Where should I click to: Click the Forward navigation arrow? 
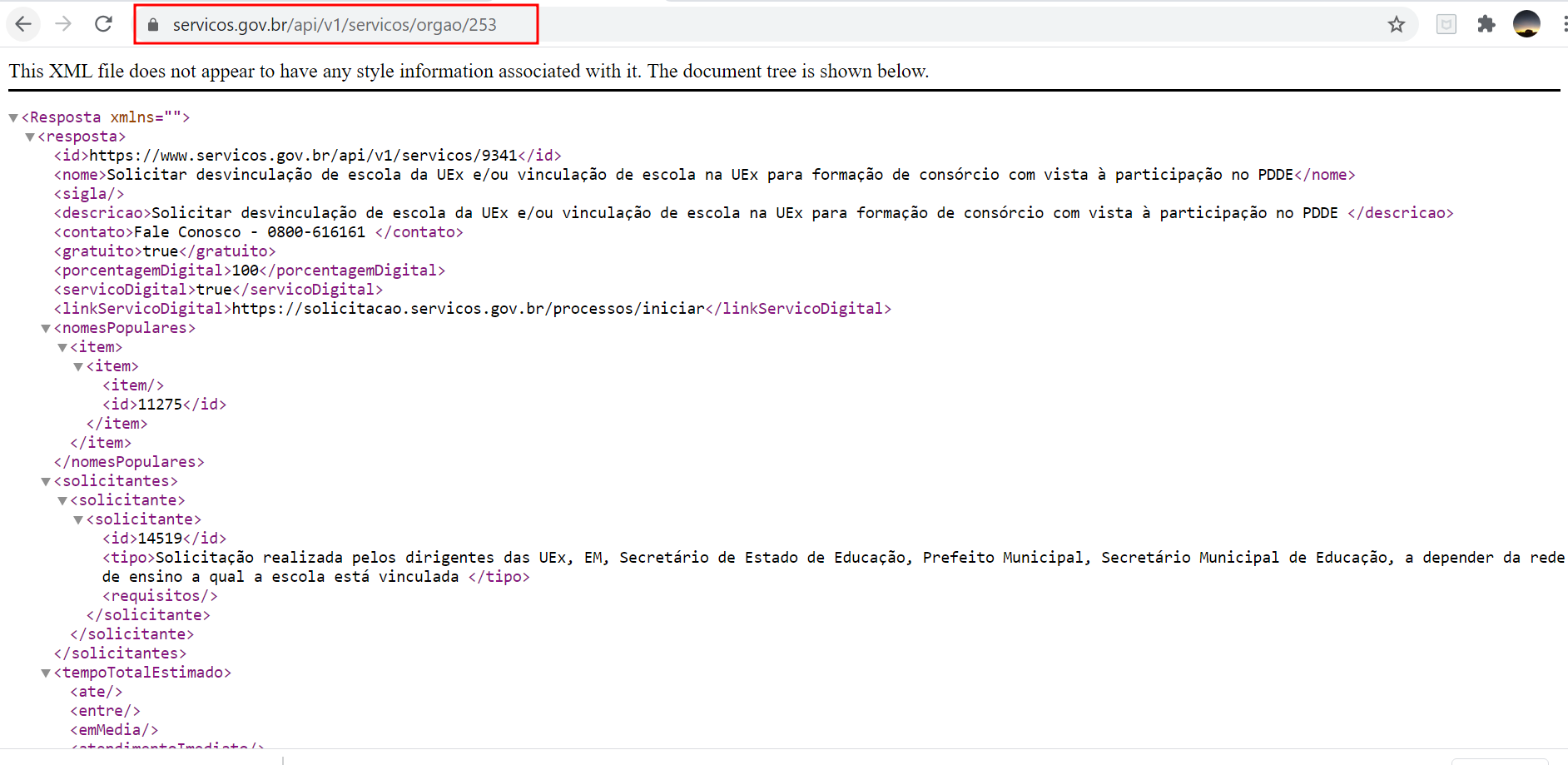click(x=63, y=24)
